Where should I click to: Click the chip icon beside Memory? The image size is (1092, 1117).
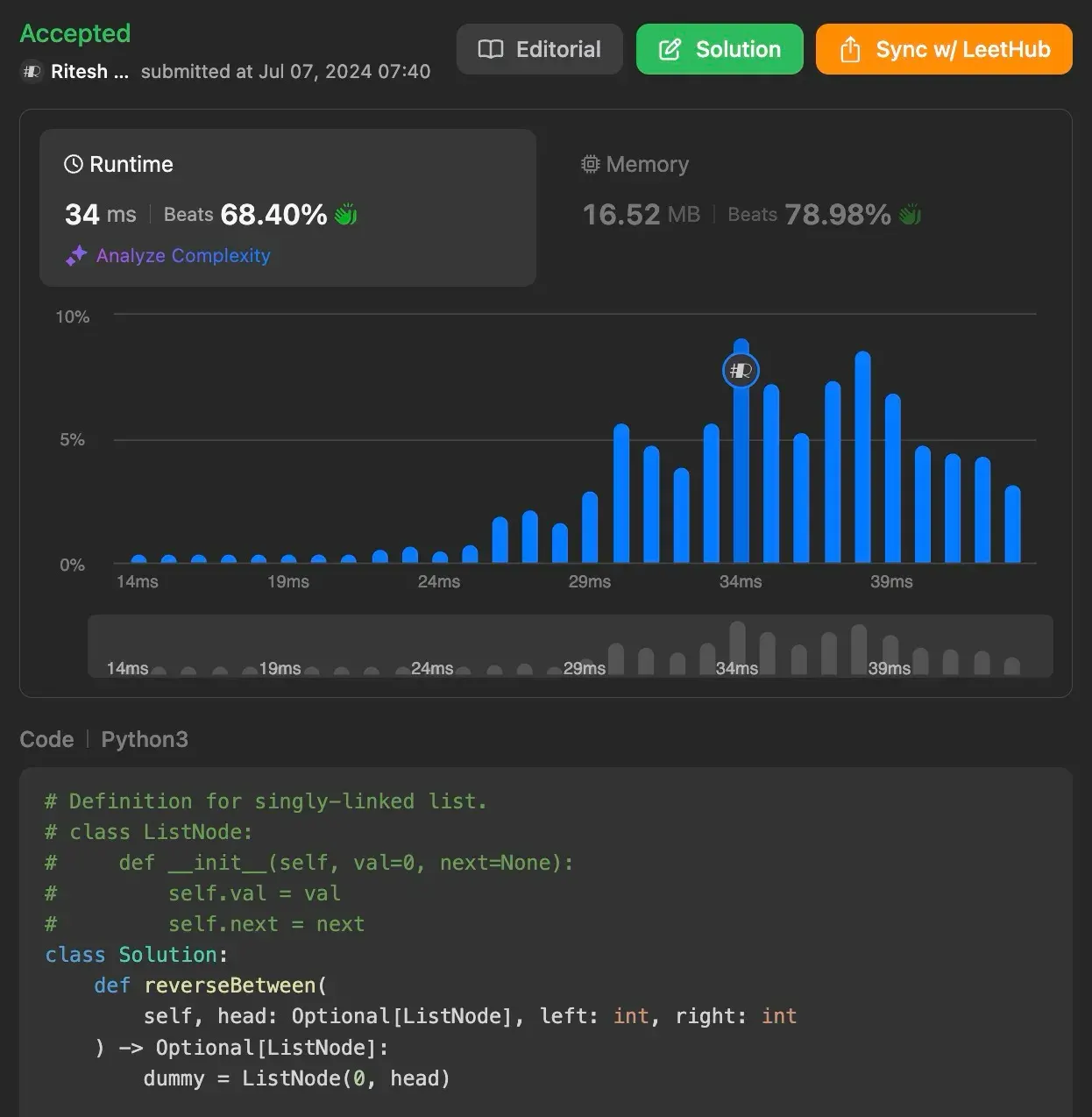590,163
